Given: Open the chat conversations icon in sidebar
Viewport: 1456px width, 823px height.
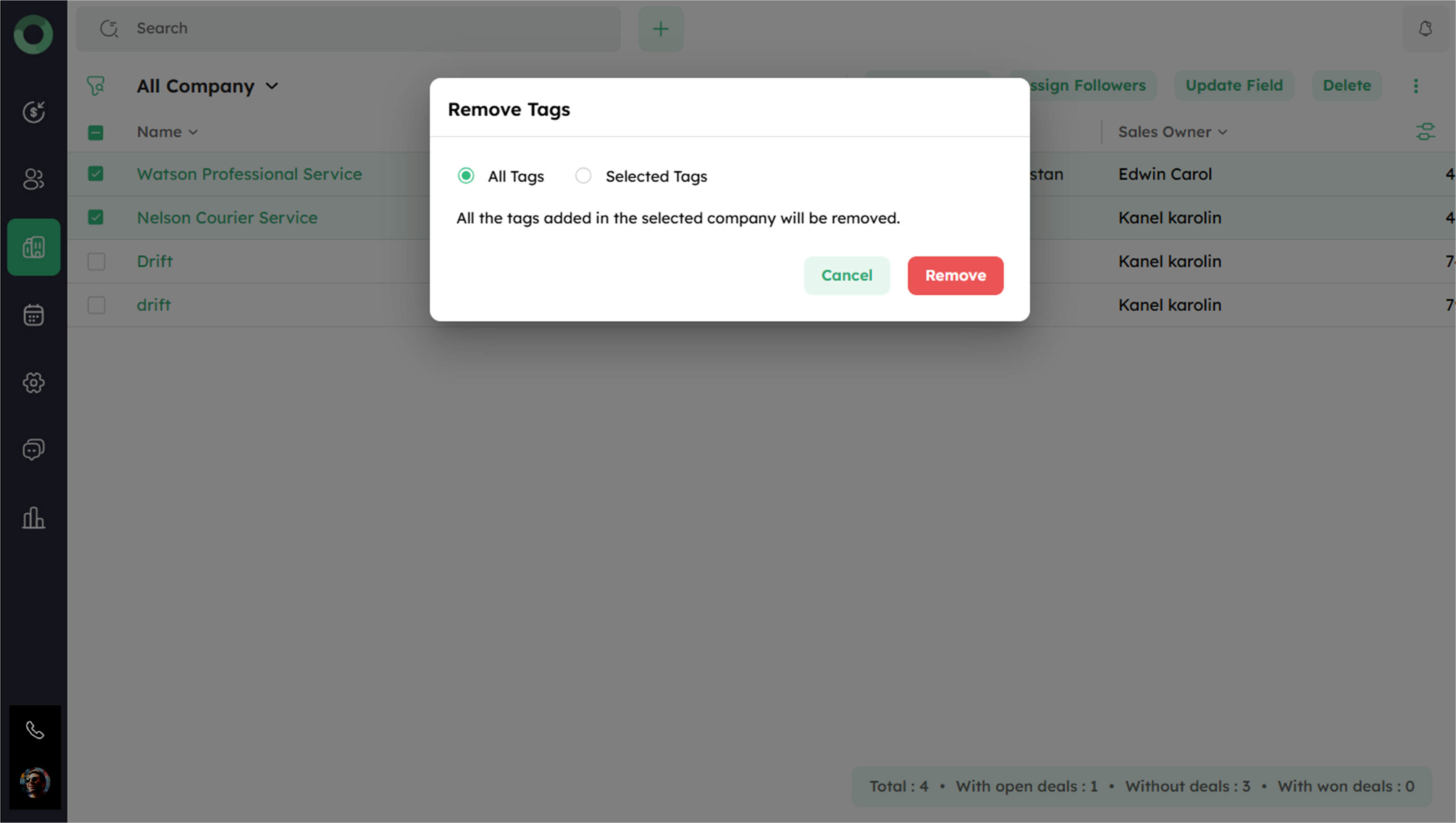Looking at the screenshot, I should pyautogui.click(x=33, y=450).
